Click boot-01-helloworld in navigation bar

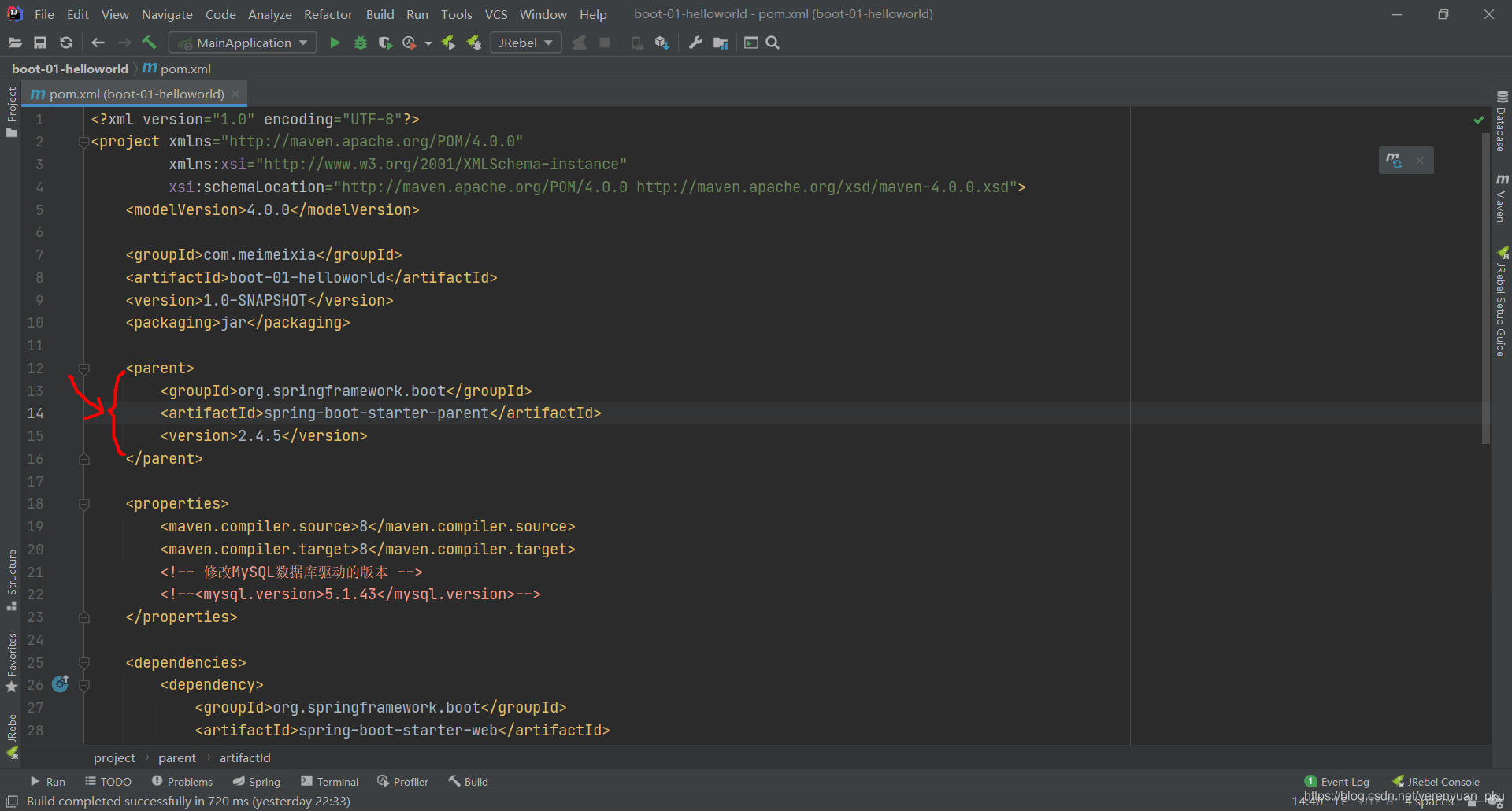(70, 69)
